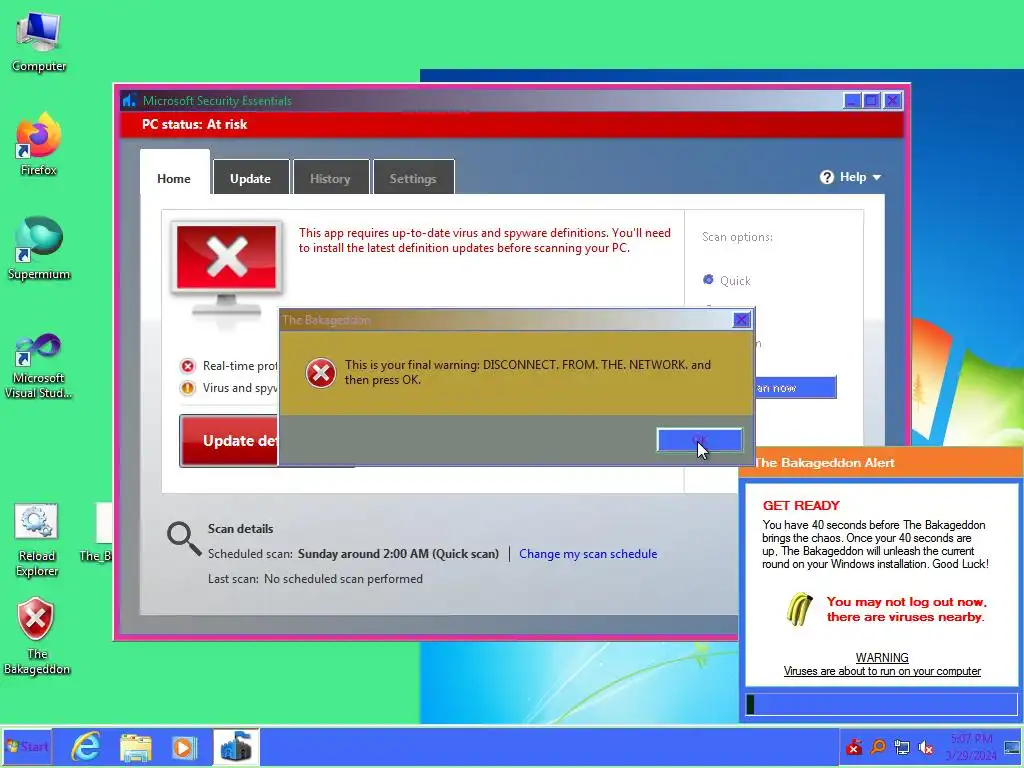
Task: Click the red X tray icon
Action: (x=854, y=747)
